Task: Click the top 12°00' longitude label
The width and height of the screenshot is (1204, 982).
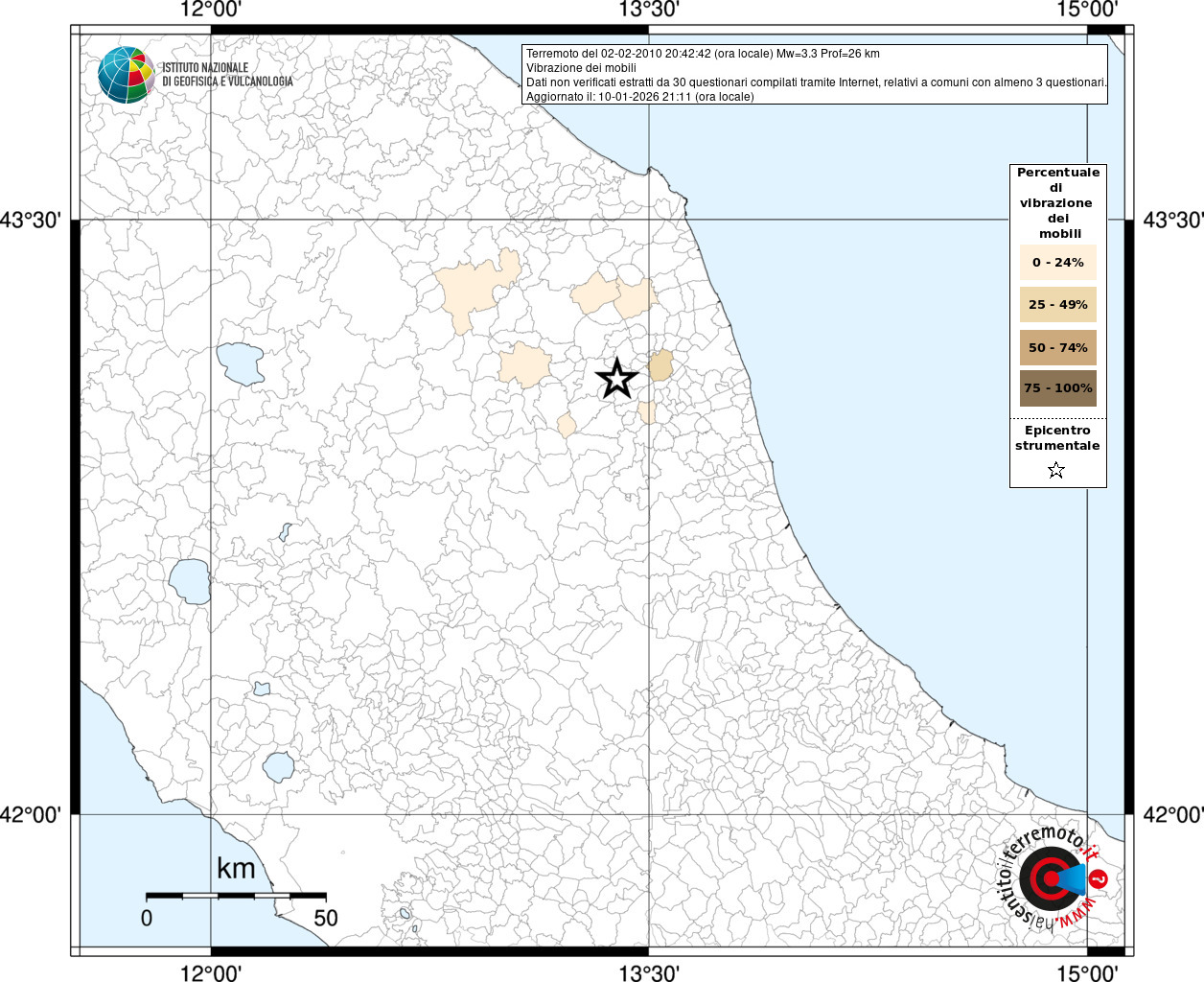Action: tap(211, 11)
